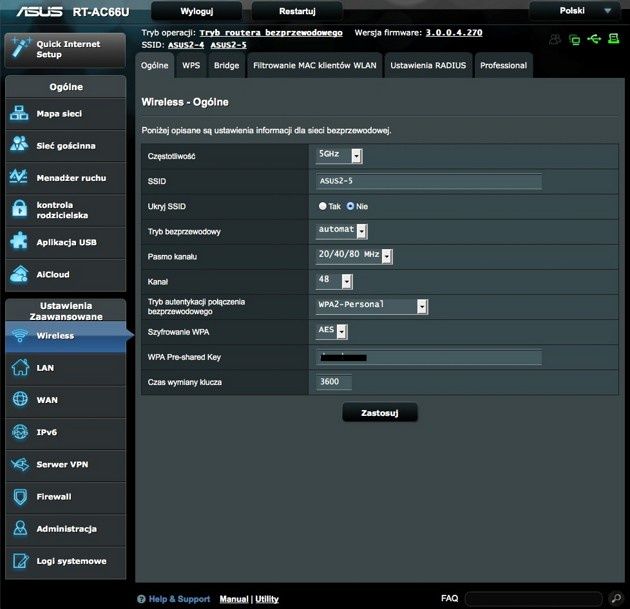The width and height of the screenshot is (630, 609).
Task: Open the Kanał 48 dropdown
Action: pyautogui.click(x=334, y=281)
